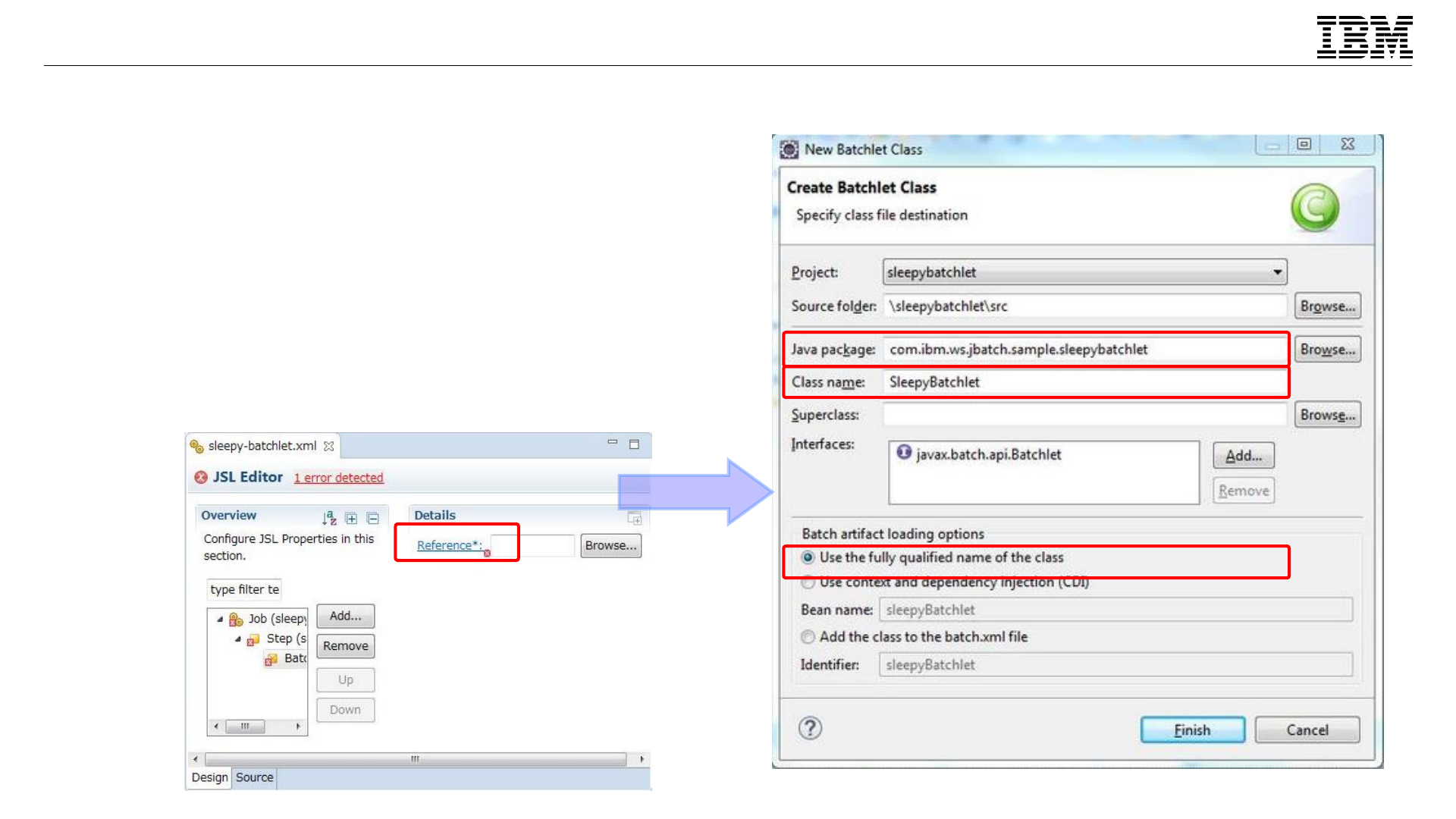Switch to the Design tab
This screenshot has width=1456, height=819.
click(x=209, y=777)
